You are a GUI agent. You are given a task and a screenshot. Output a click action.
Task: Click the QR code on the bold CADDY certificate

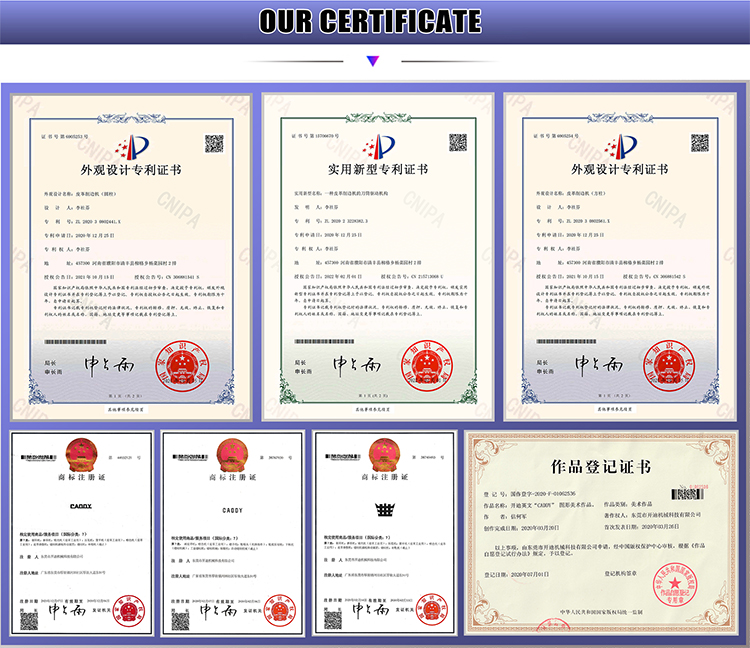29,621
